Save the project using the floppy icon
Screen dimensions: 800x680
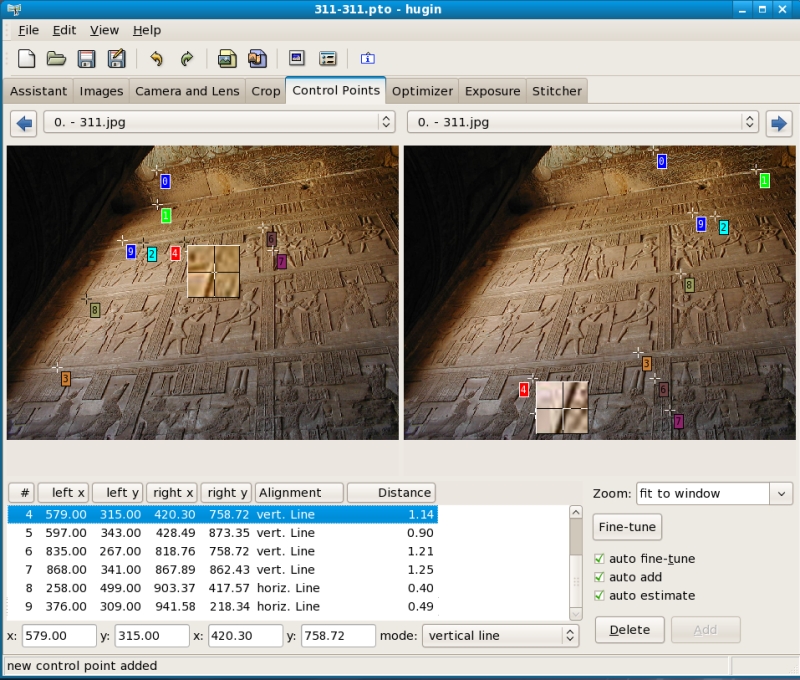(x=86, y=59)
